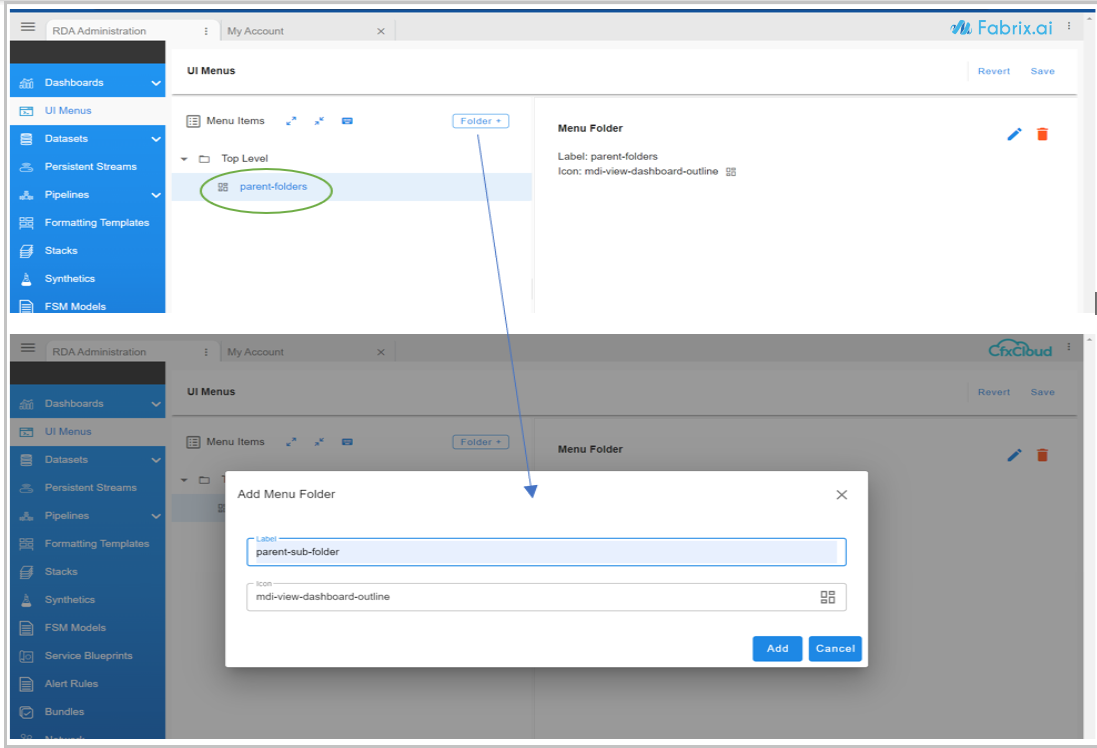Click Cancel in Add Menu Folder dialog
Screen dimensions: 1097x748
pos(835,648)
